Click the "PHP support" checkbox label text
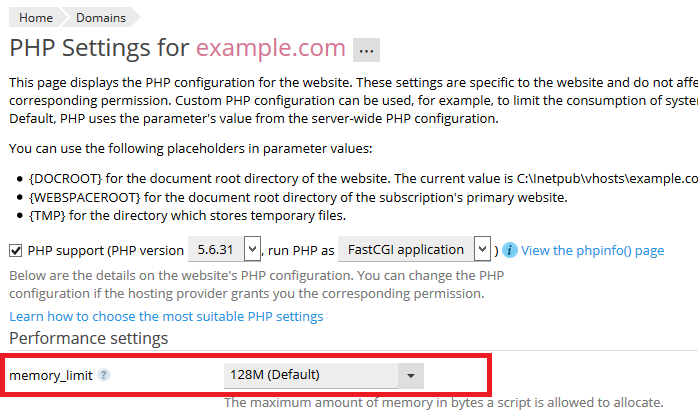Viewport: 698px width, 415px height. pos(63,250)
